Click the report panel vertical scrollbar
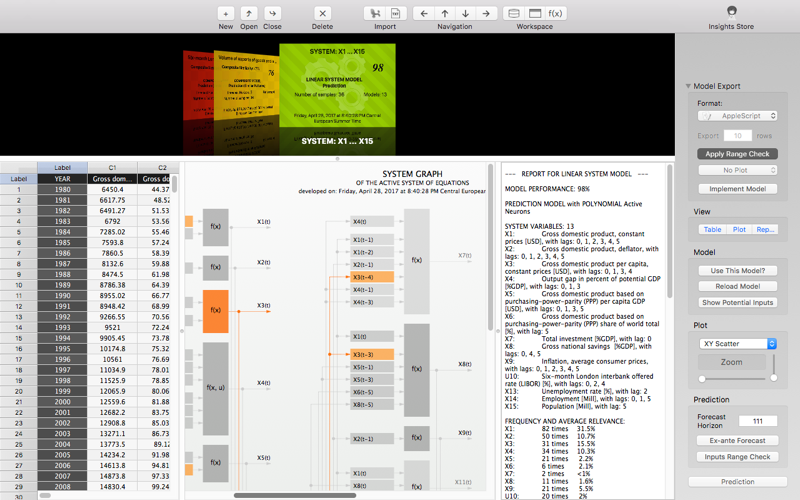 pyautogui.click(x=669, y=231)
